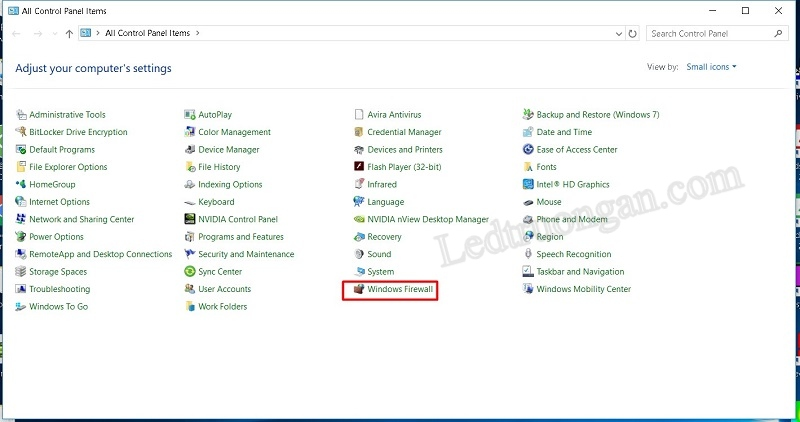Click the refresh button in address bar
Viewport: 800px width, 422px height.
(633, 33)
